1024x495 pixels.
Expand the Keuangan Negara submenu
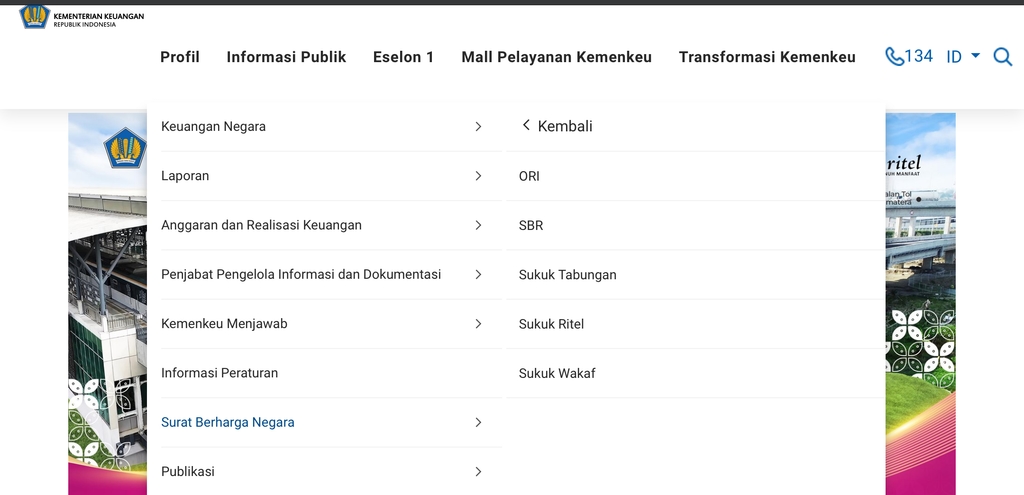[478, 127]
